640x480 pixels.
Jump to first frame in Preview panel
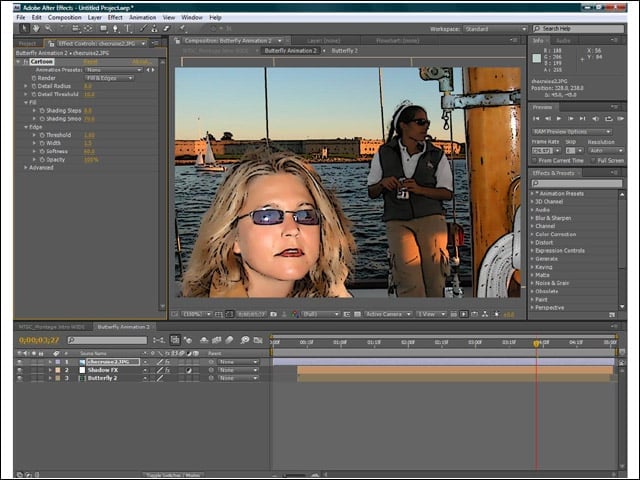click(x=536, y=118)
